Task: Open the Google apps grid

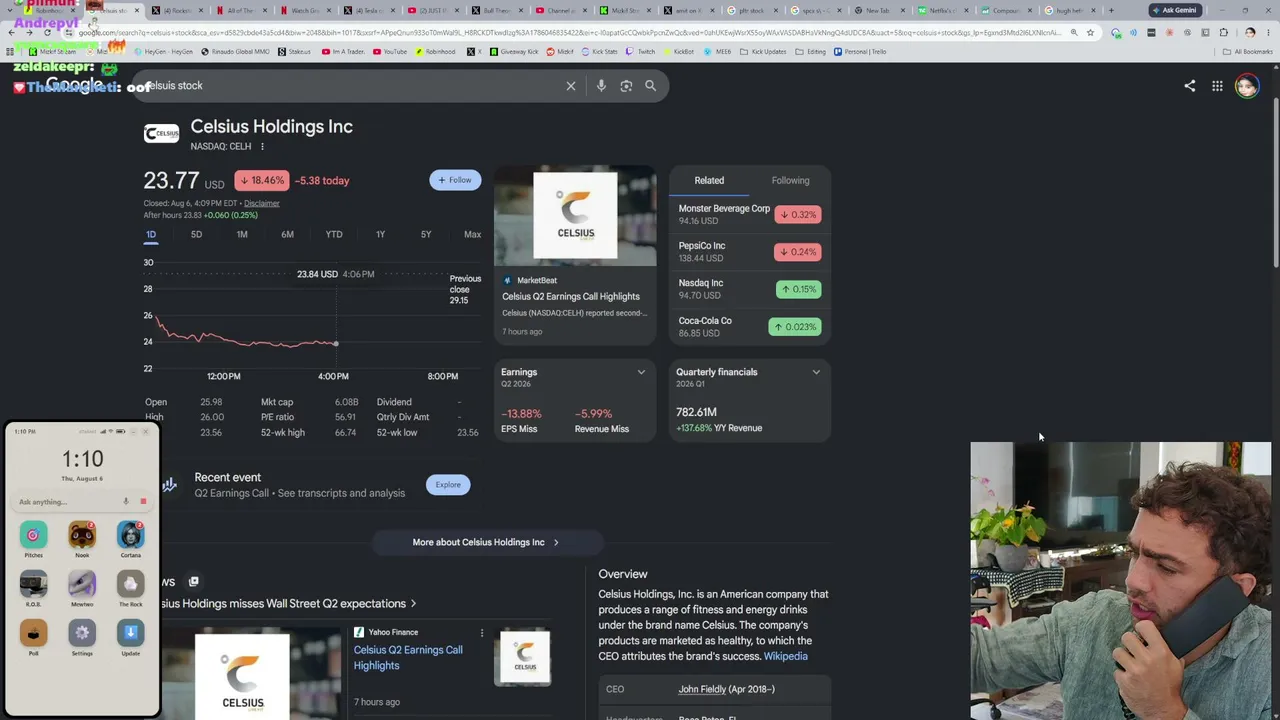Action: (1217, 86)
